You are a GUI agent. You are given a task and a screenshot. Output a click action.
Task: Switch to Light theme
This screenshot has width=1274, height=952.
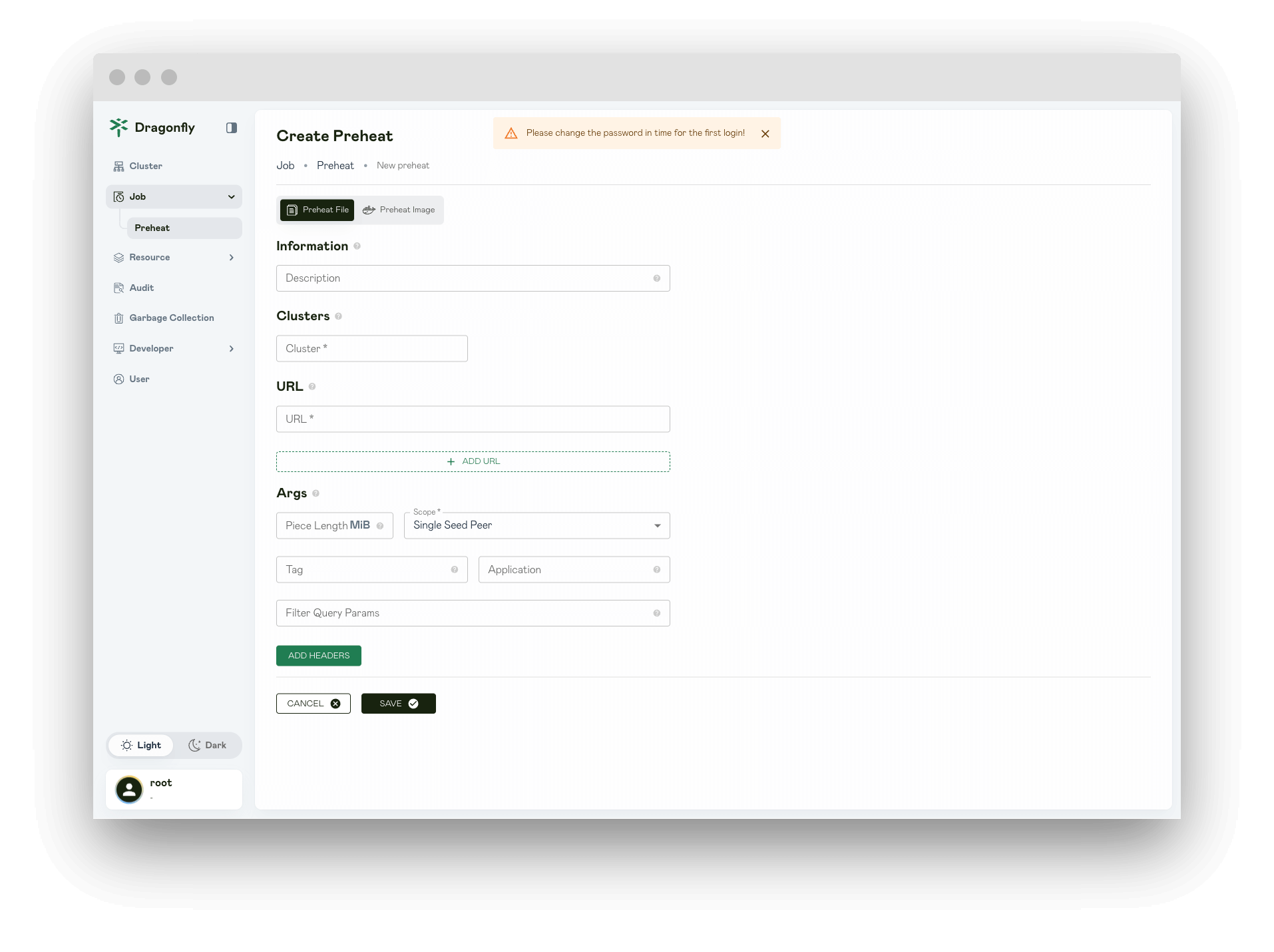point(141,746)
